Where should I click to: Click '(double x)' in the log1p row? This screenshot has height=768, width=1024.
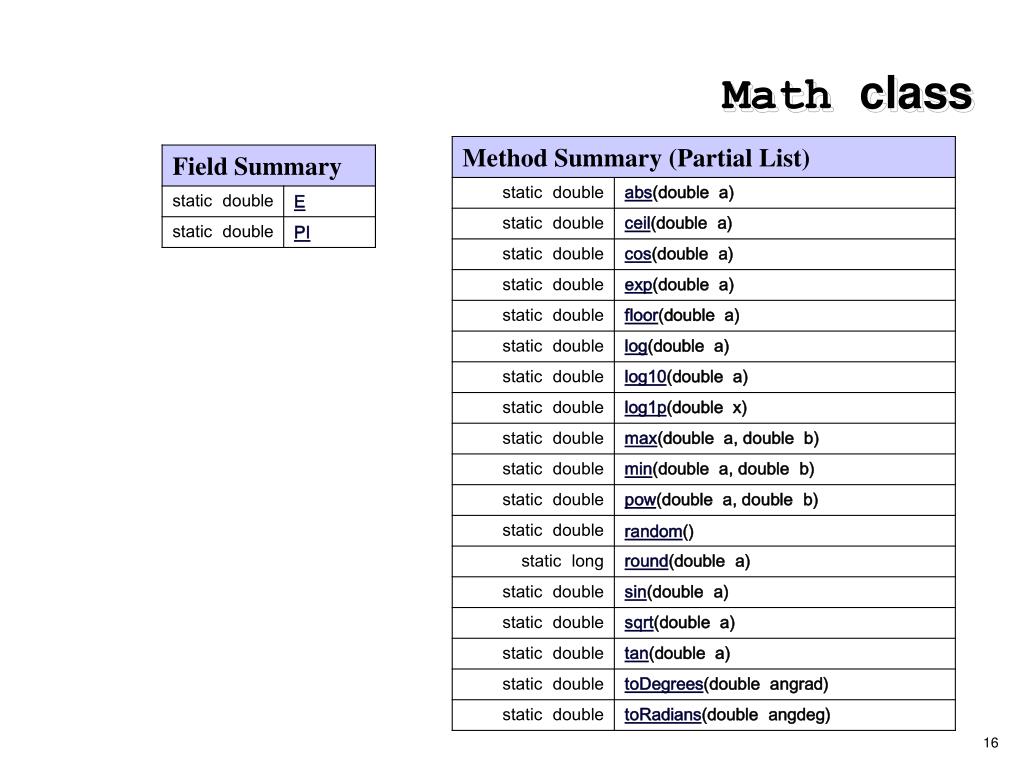[x=707, y=408]
